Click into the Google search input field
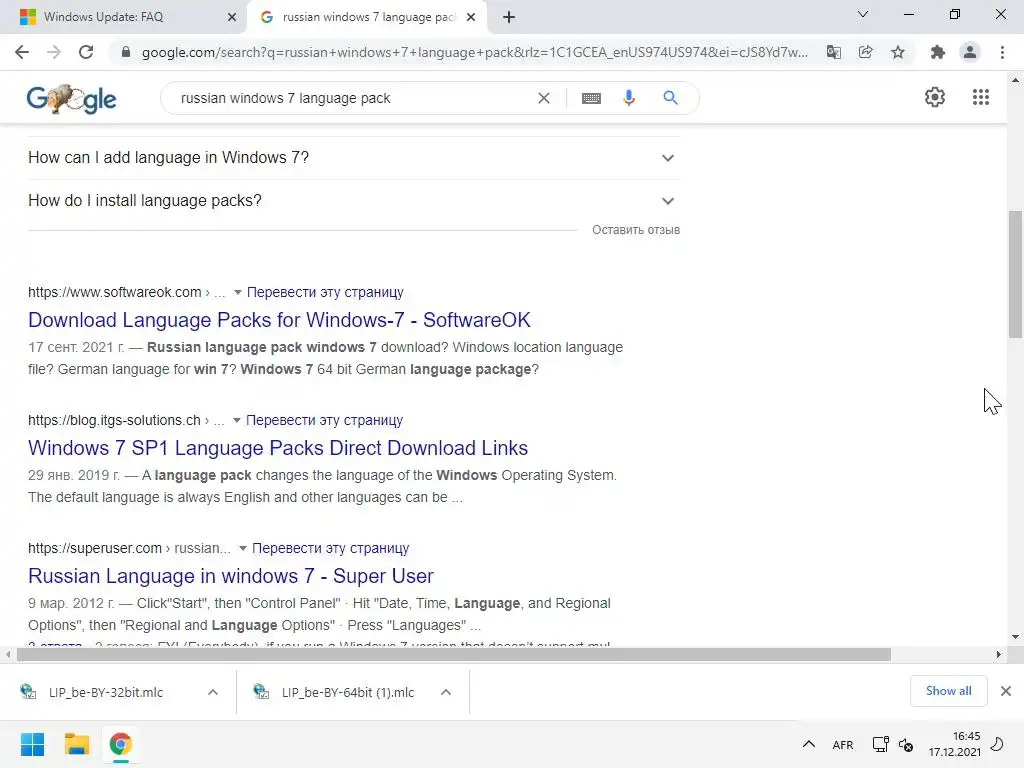The height and width of the screenshot is (768, 1024). point(353,98)
